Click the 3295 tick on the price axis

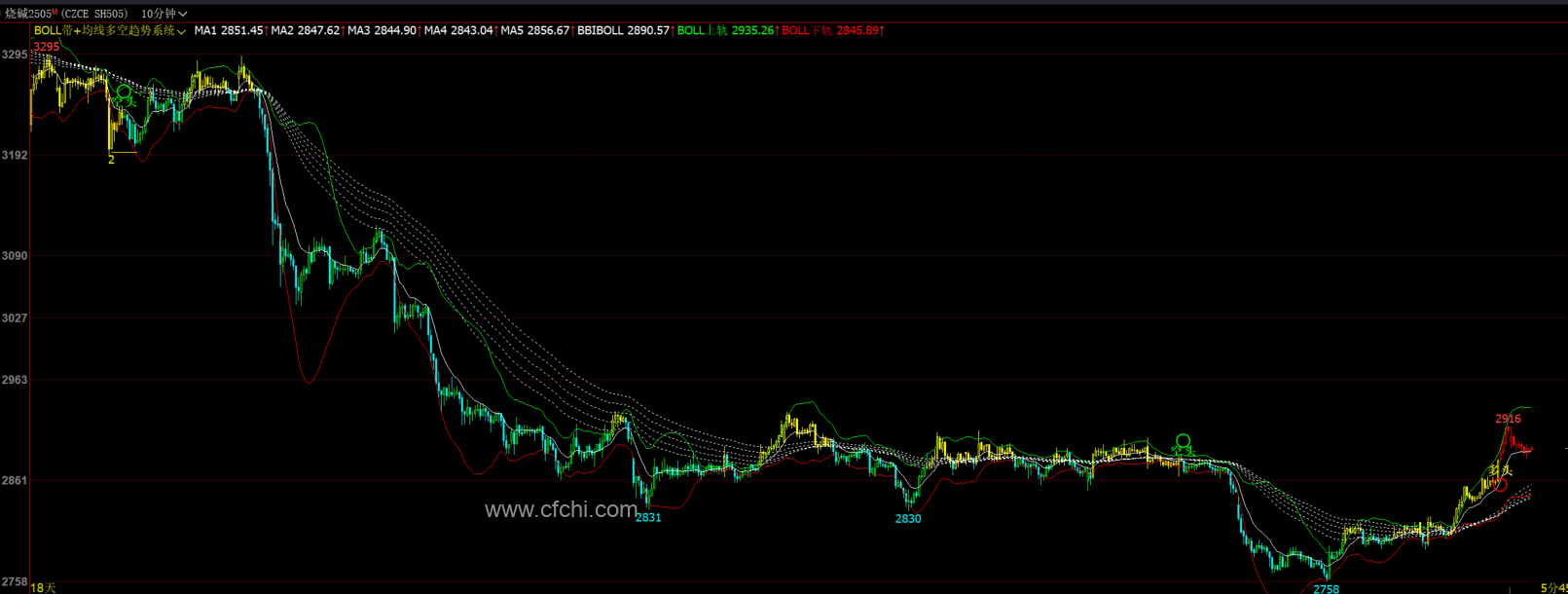coord(15,55)
